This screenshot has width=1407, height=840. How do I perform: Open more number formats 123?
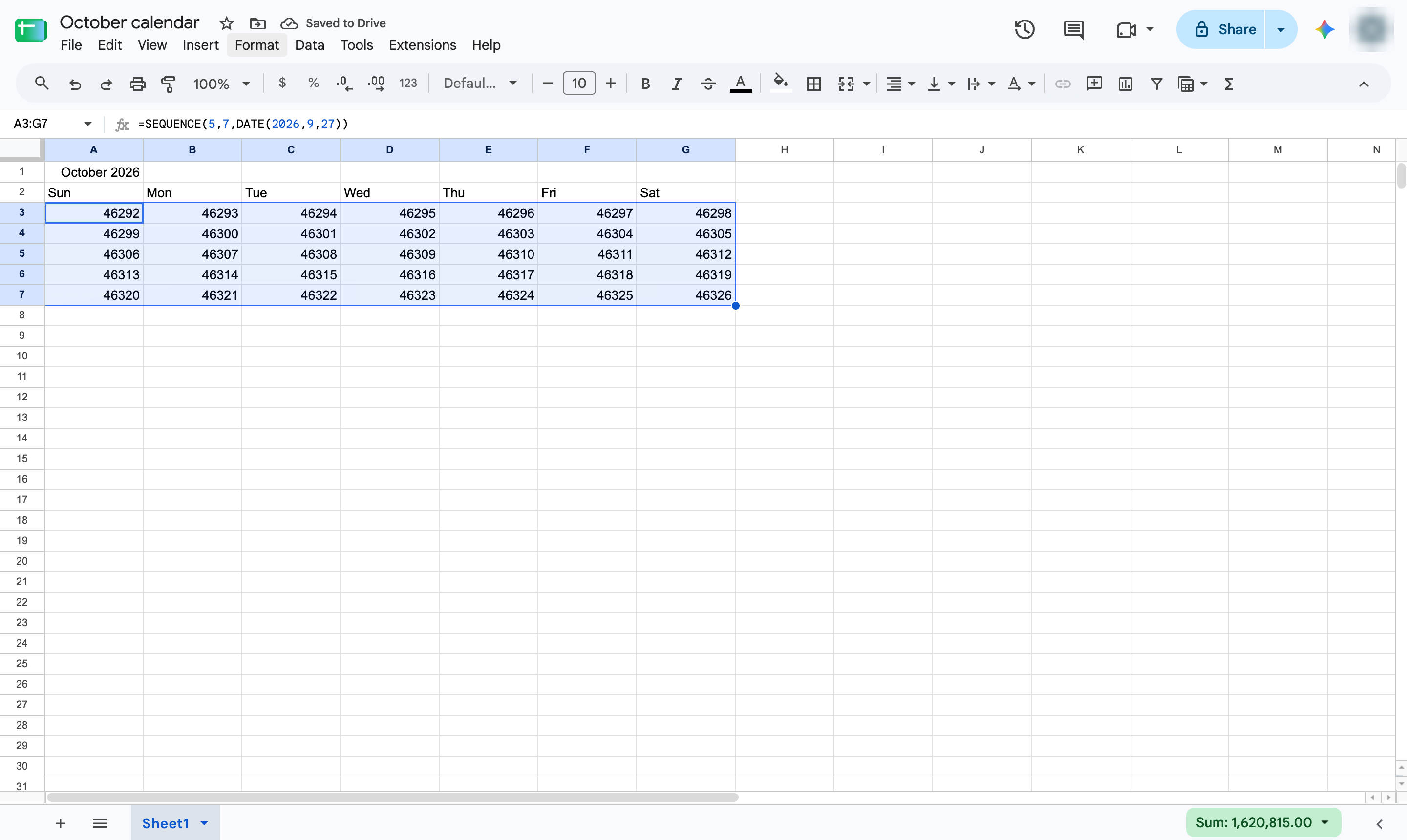click(407, 83)
